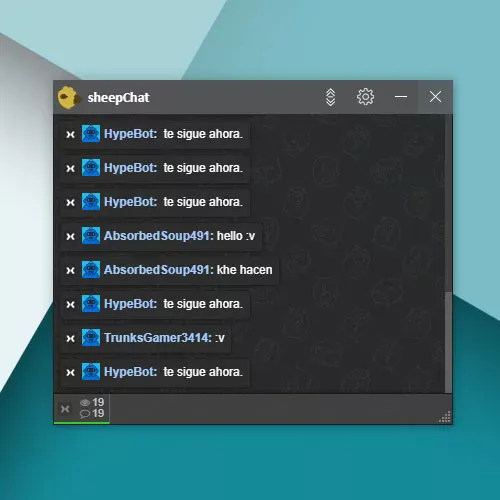Close the sheepChat window
Viewport: 500px width, 500px height.
(435, 97)
